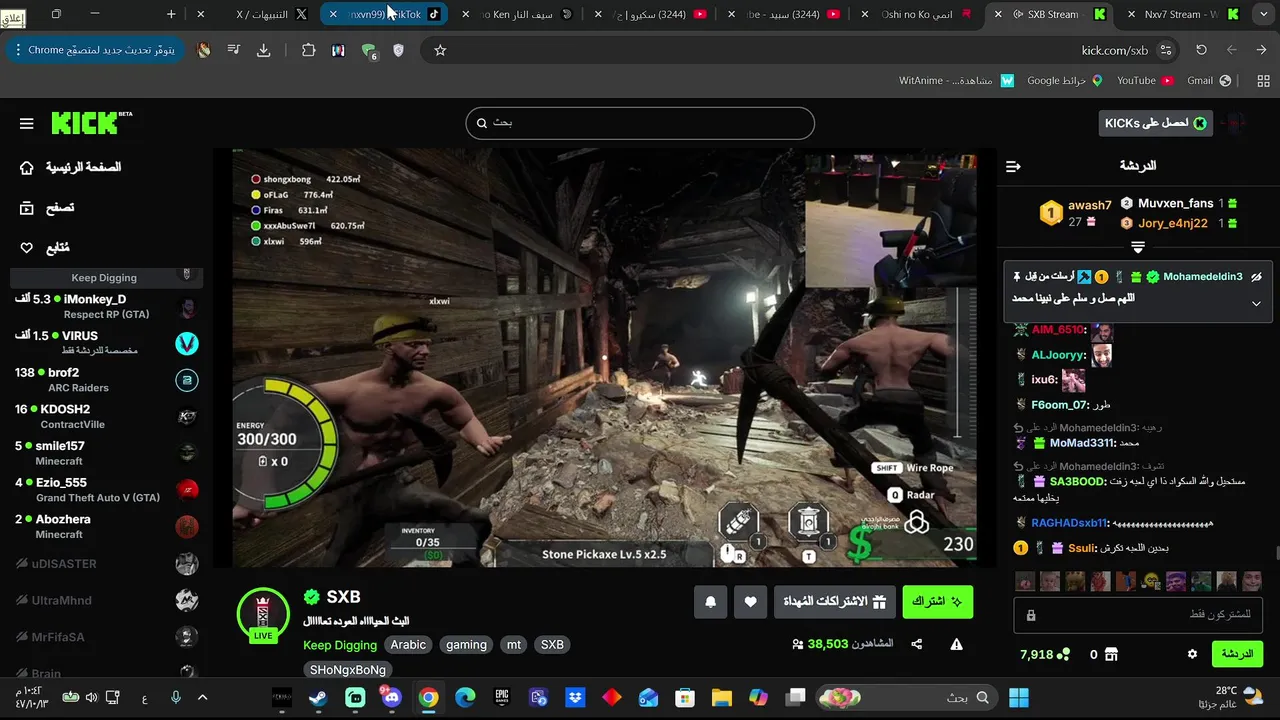
Task: Open the Gift Subscriptions button
Action: click(835, 602)
